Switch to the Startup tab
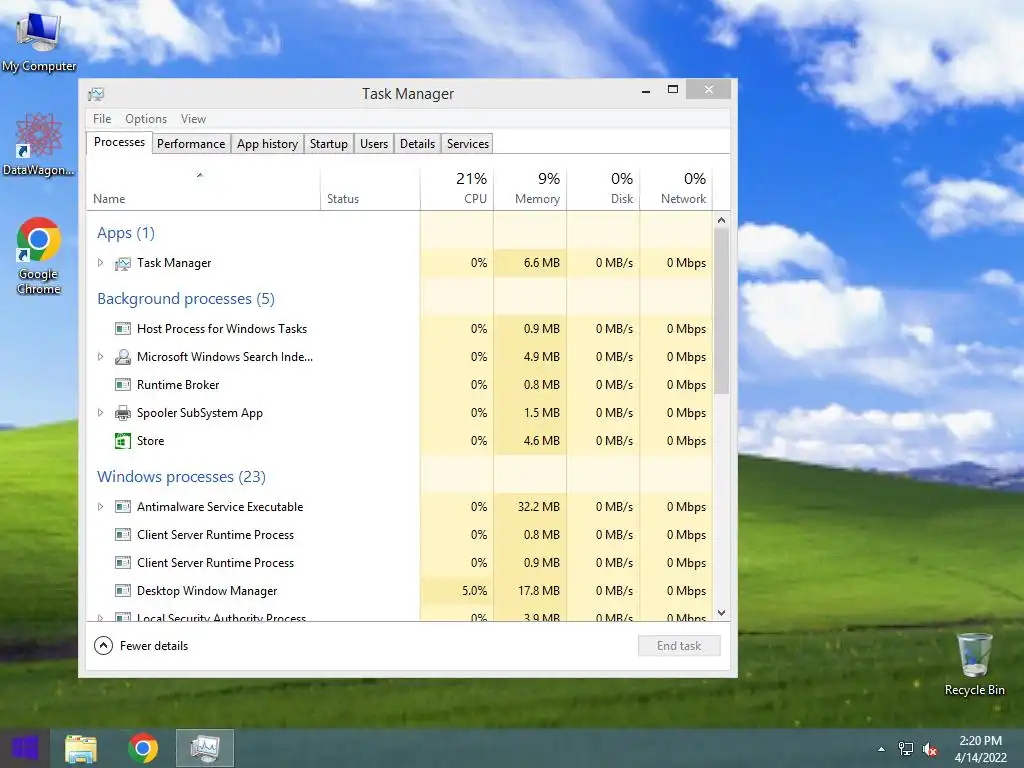Viewport: 1024px width, 768px height. point(328,144)
